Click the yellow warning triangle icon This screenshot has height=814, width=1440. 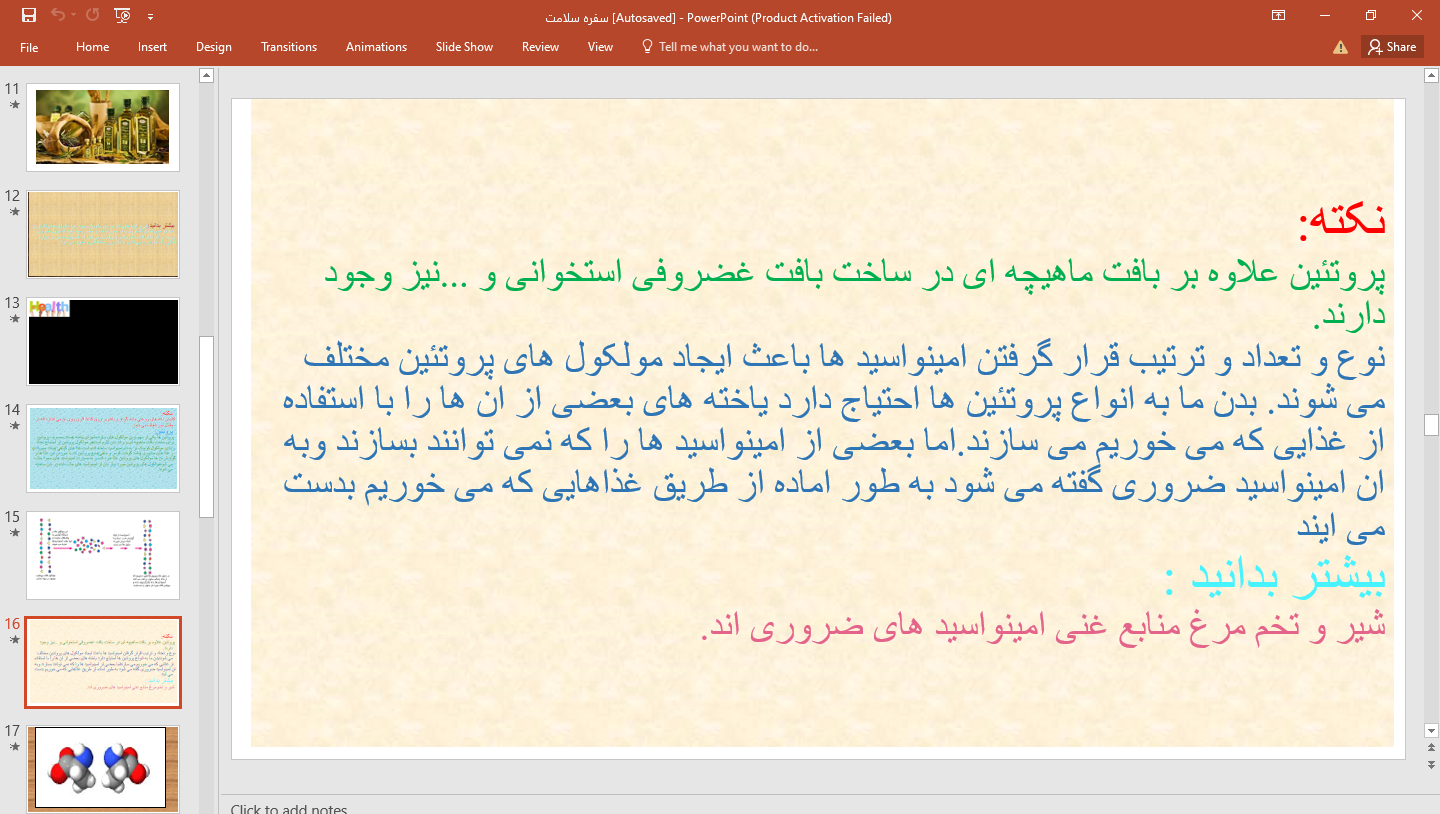coord(1340,47)
